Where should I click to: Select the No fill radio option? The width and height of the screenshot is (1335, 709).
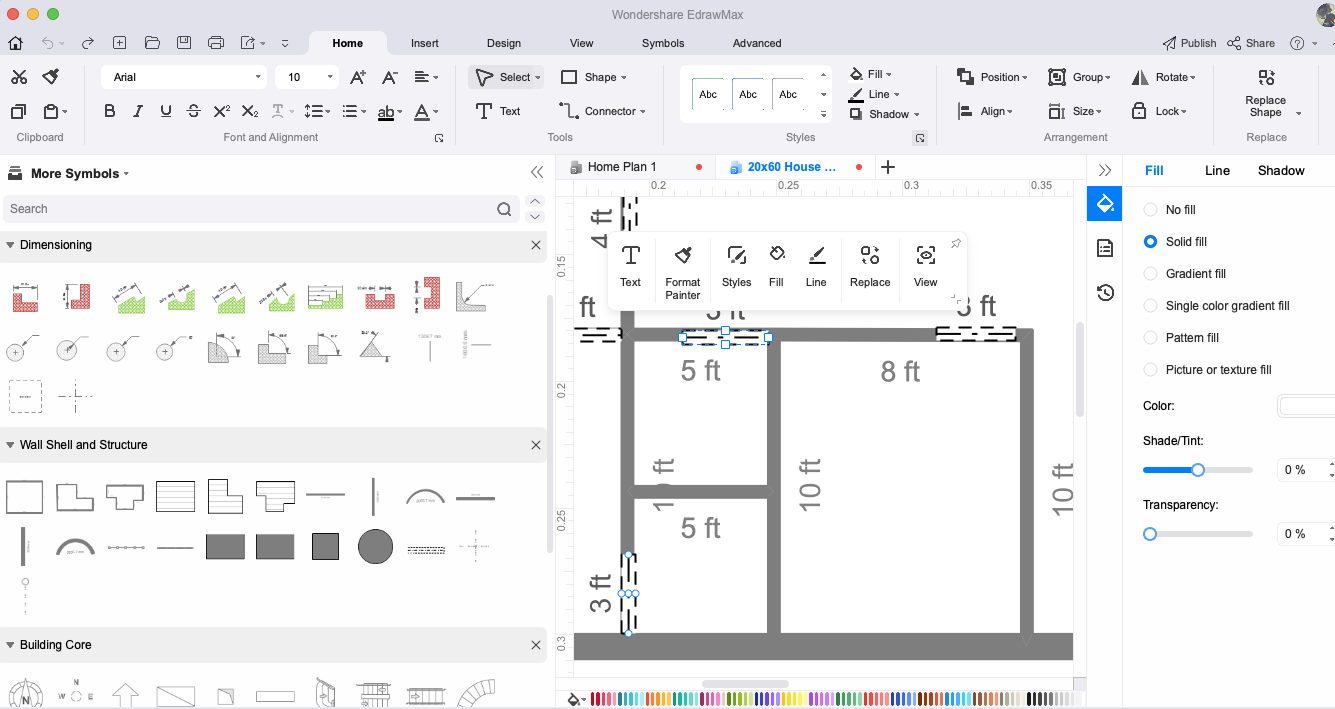pyautogui.click(x=1150, y=210)
